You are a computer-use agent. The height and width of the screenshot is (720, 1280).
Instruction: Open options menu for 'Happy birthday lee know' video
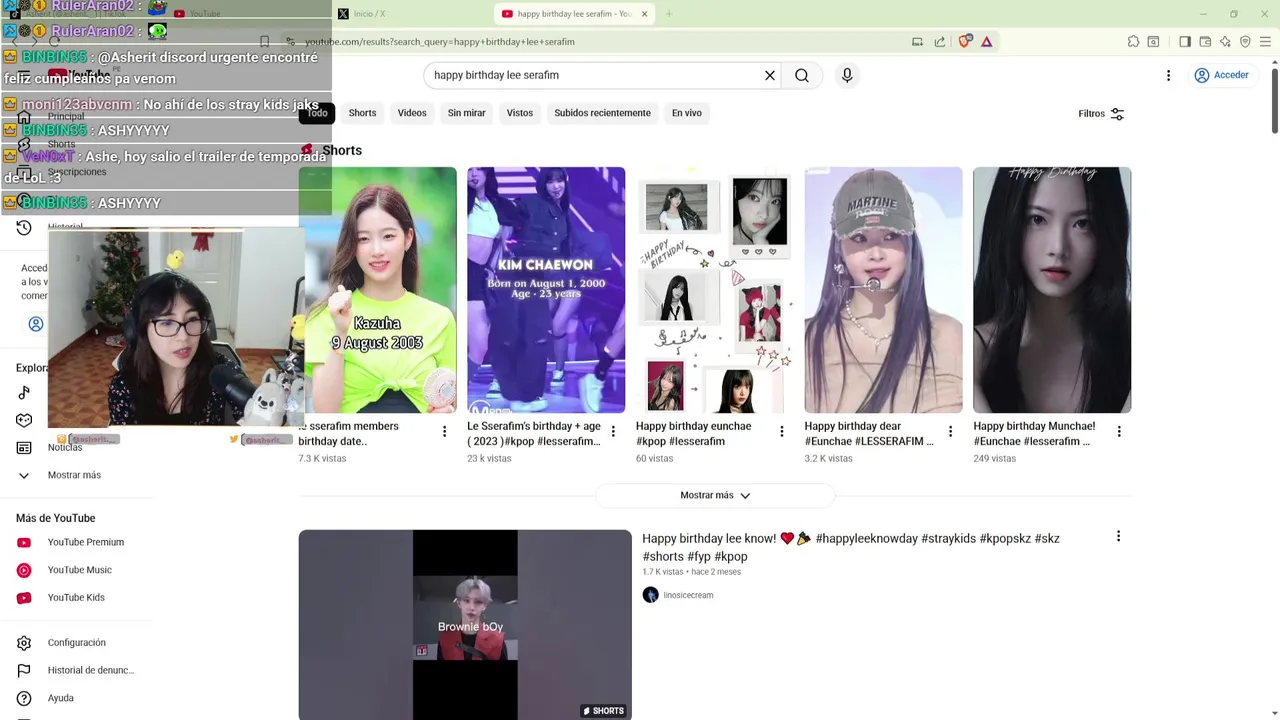click(x=1118, y=536)
